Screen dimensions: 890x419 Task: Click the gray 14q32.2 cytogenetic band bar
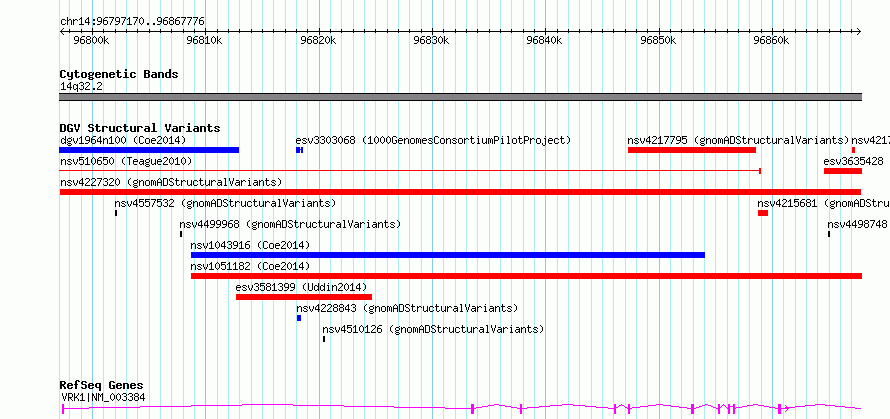click(460, 97)
